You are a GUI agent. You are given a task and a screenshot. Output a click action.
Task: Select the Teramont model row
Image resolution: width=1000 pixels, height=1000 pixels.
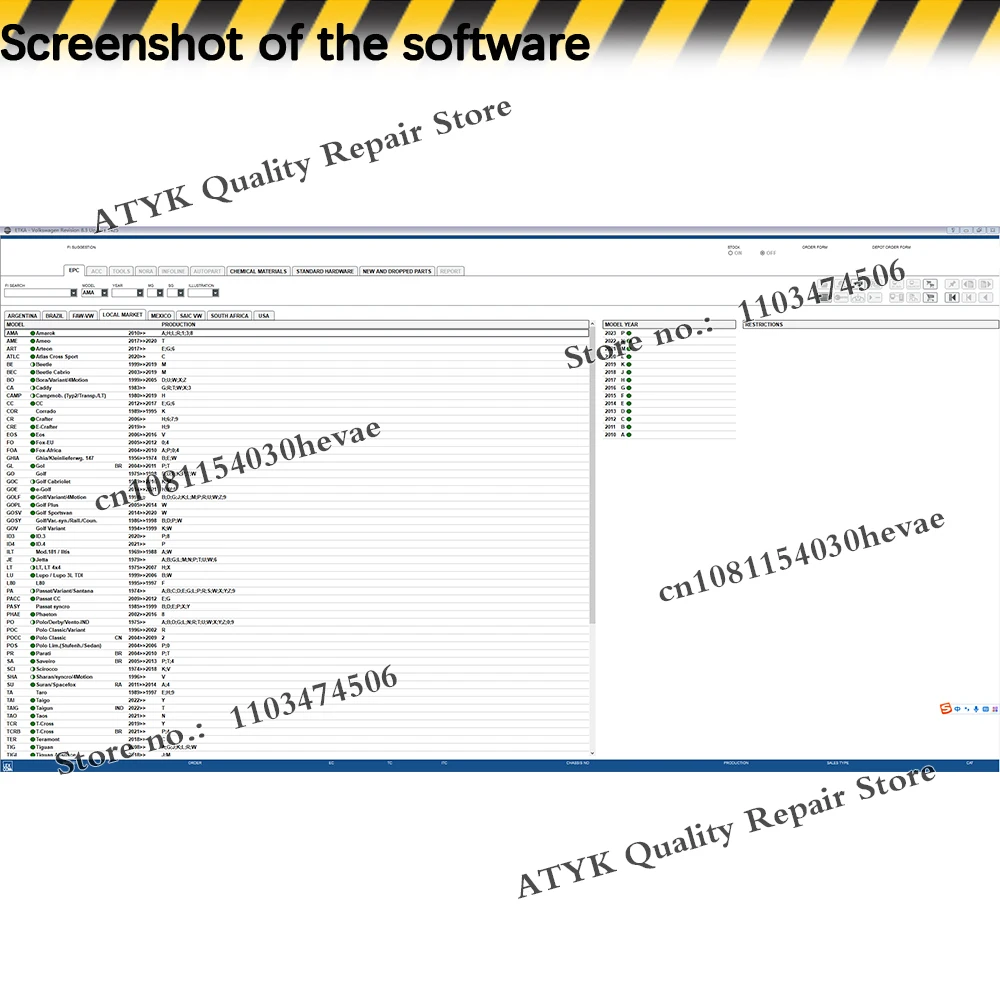(296, 739)
